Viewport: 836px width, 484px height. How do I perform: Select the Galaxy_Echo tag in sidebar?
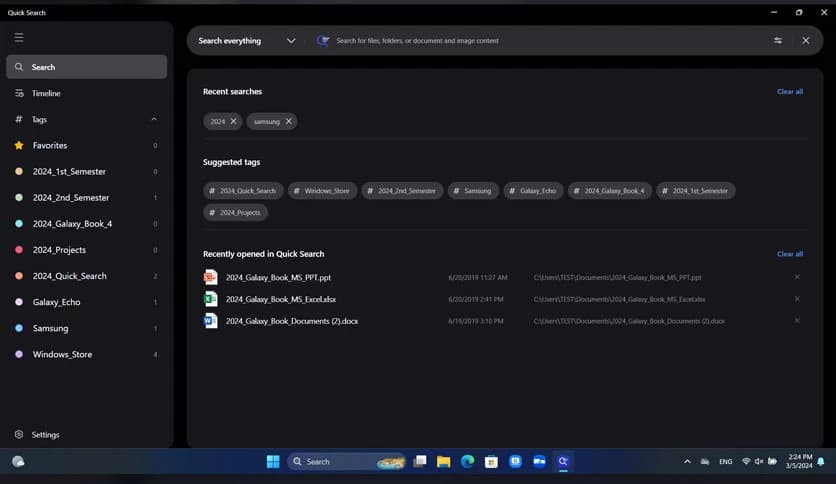(x=86, y=302)
